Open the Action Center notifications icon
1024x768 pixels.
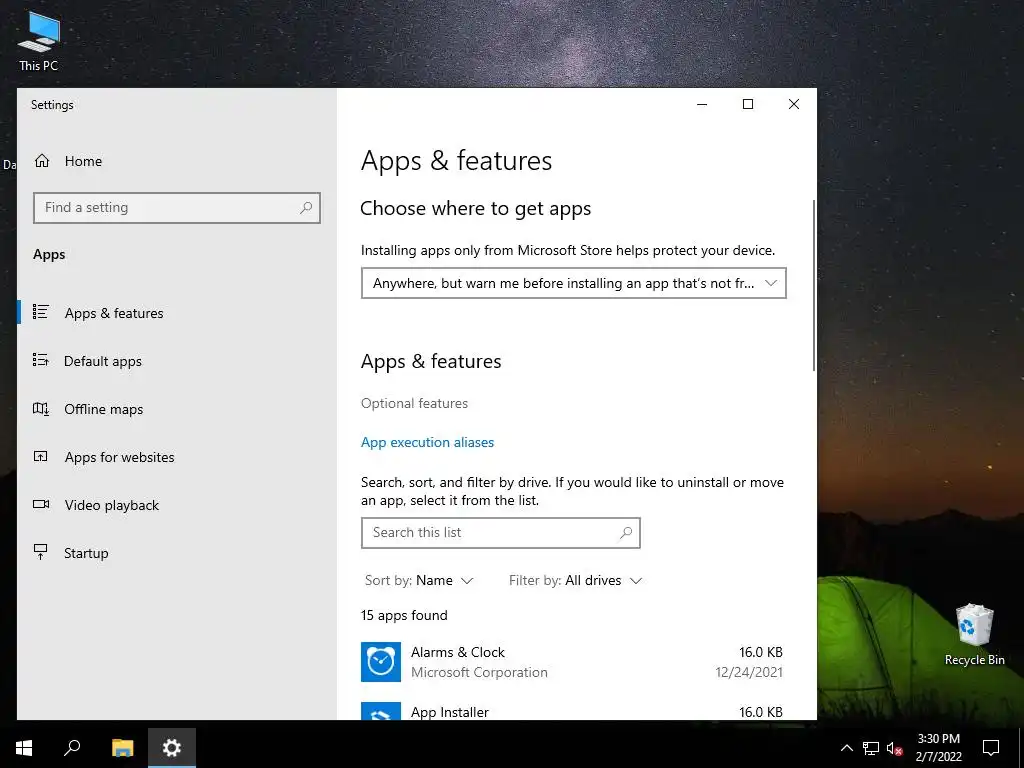point(991,748)
